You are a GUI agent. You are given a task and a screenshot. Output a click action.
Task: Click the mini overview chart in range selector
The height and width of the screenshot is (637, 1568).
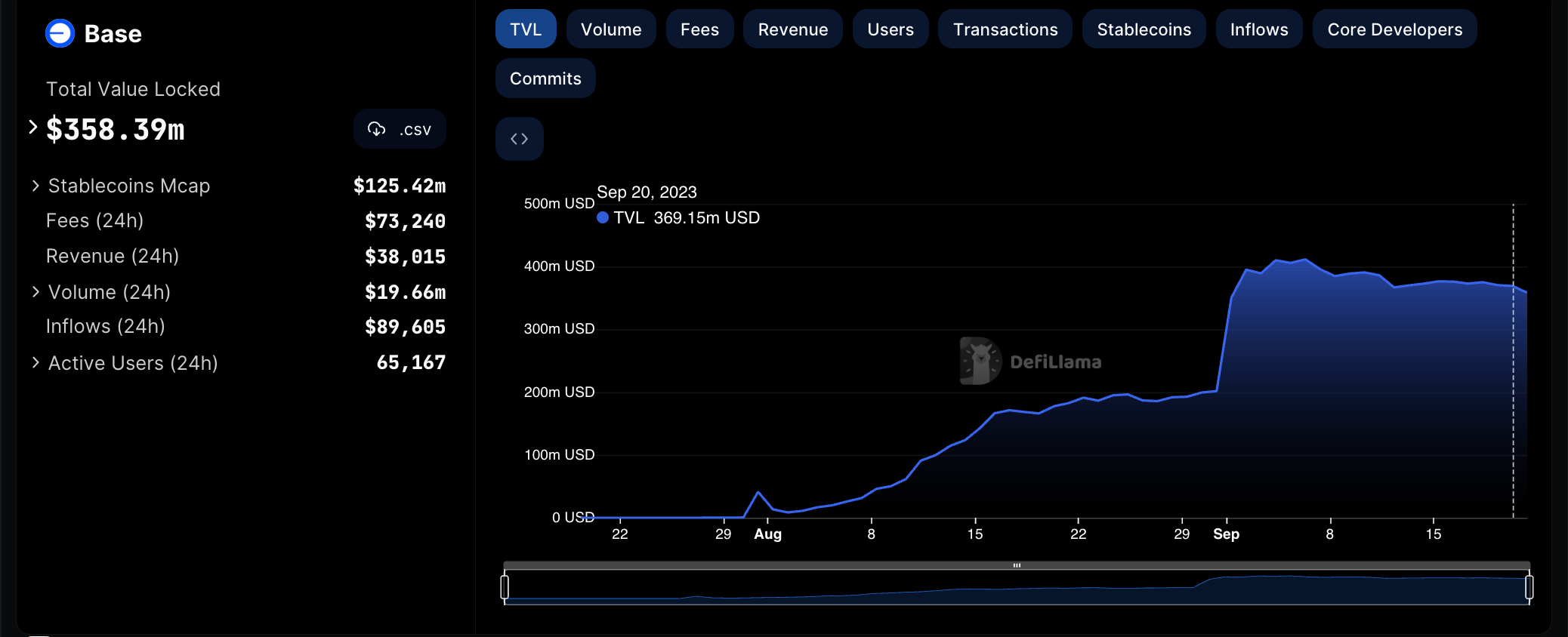click(x=1017, y=587)
